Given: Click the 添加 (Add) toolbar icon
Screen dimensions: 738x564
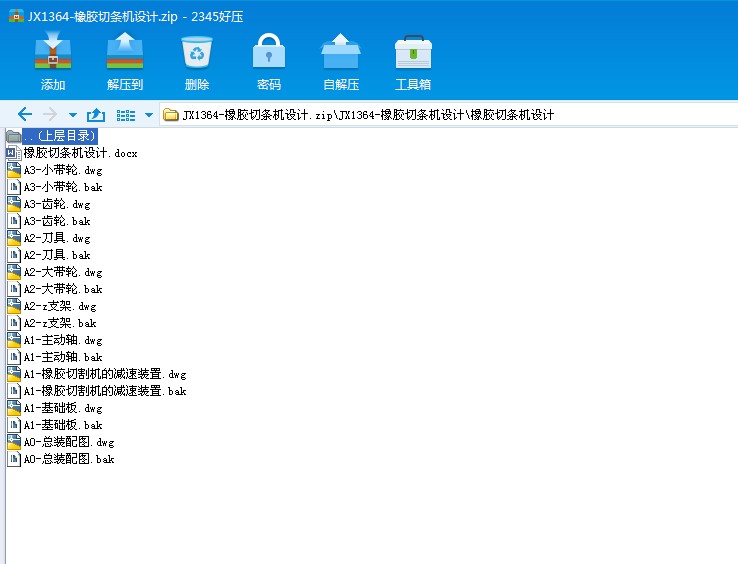Looking at the screenshot, I should 53,51.
